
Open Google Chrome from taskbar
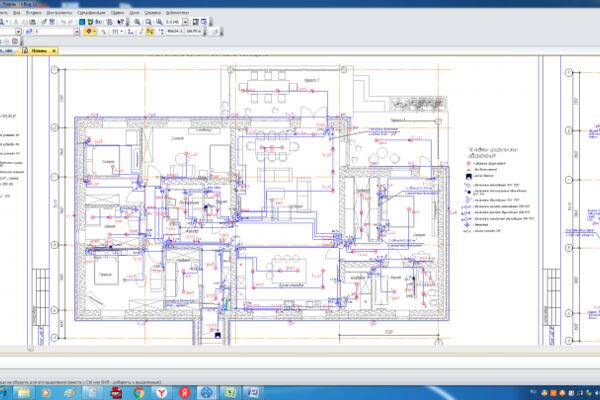(139, 393)
